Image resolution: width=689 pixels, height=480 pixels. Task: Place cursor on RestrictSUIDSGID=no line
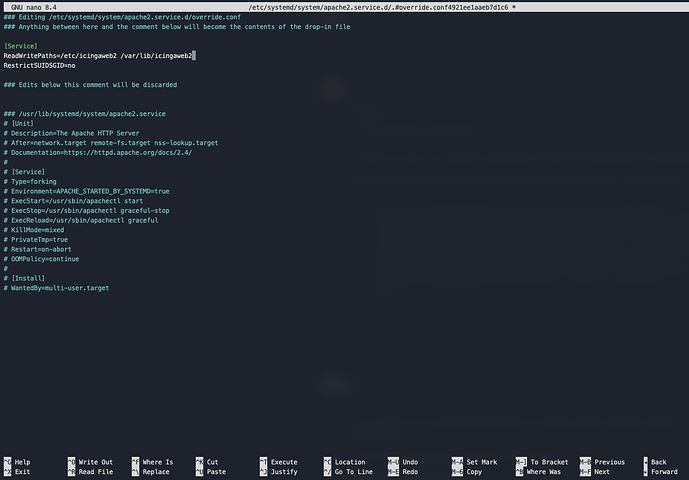tap(40, 65)
